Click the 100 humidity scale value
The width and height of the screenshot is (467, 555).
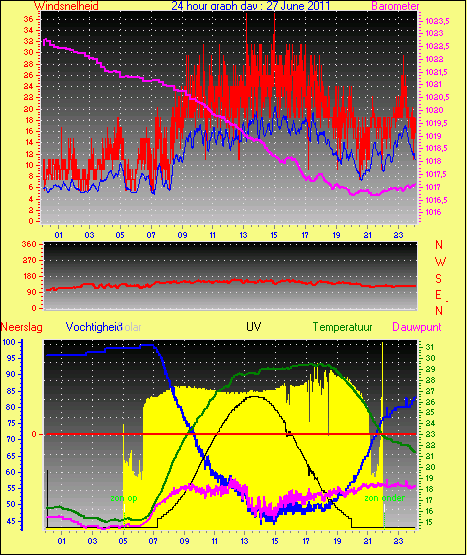9,342
